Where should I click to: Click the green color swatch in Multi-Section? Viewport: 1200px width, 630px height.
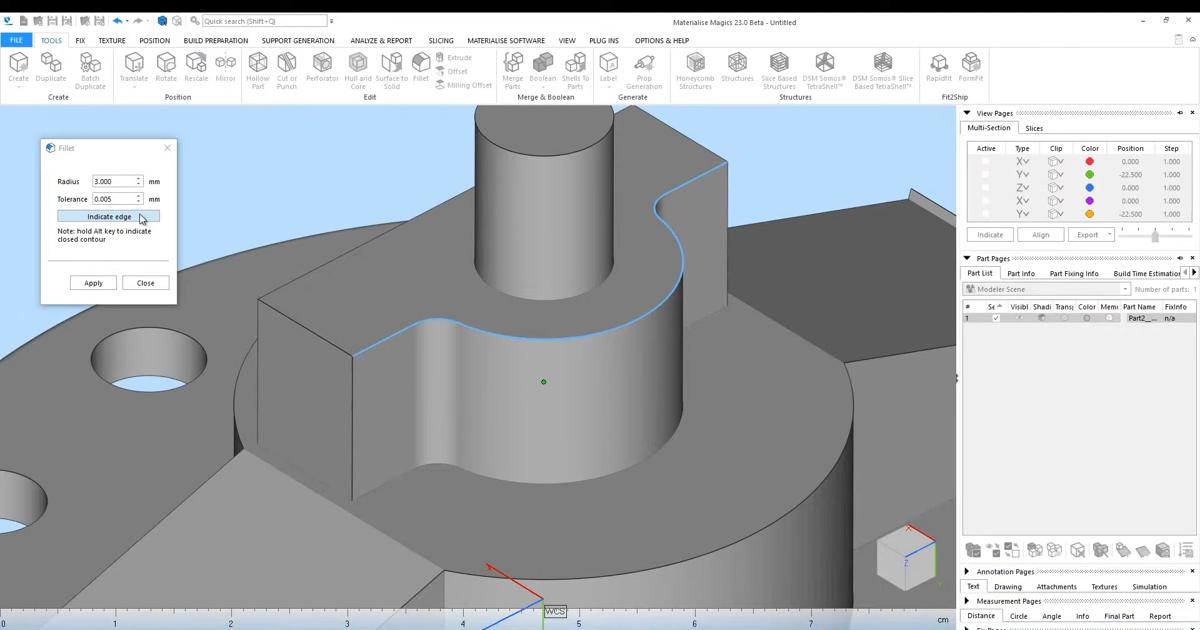(x=1090, y=174)
